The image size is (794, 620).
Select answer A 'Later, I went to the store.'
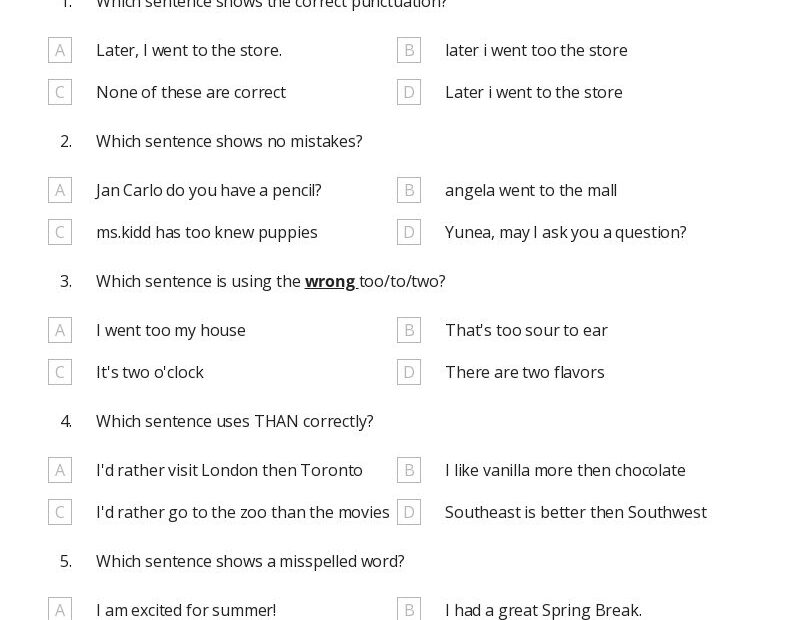click(60, 50)
